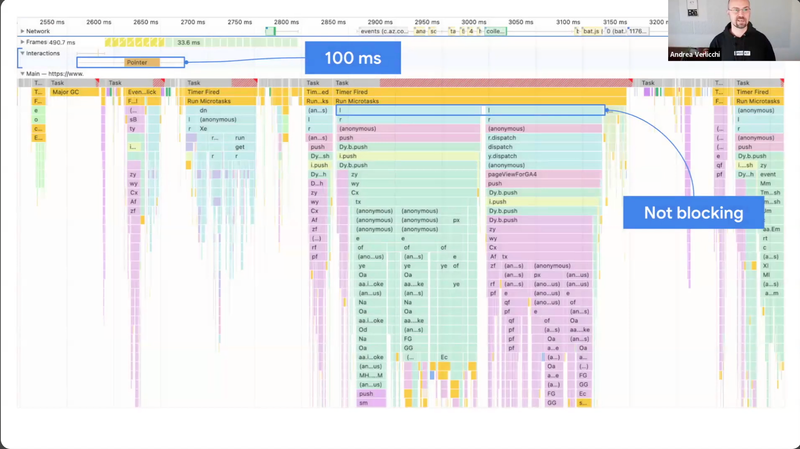Viewport: 800px width, 449px height.
Task: Select the ty function entry
Action: 134,129
